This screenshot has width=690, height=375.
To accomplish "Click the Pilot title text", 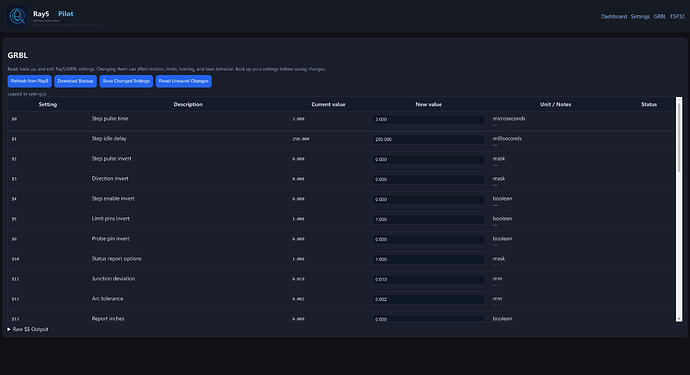I will 66,14.
